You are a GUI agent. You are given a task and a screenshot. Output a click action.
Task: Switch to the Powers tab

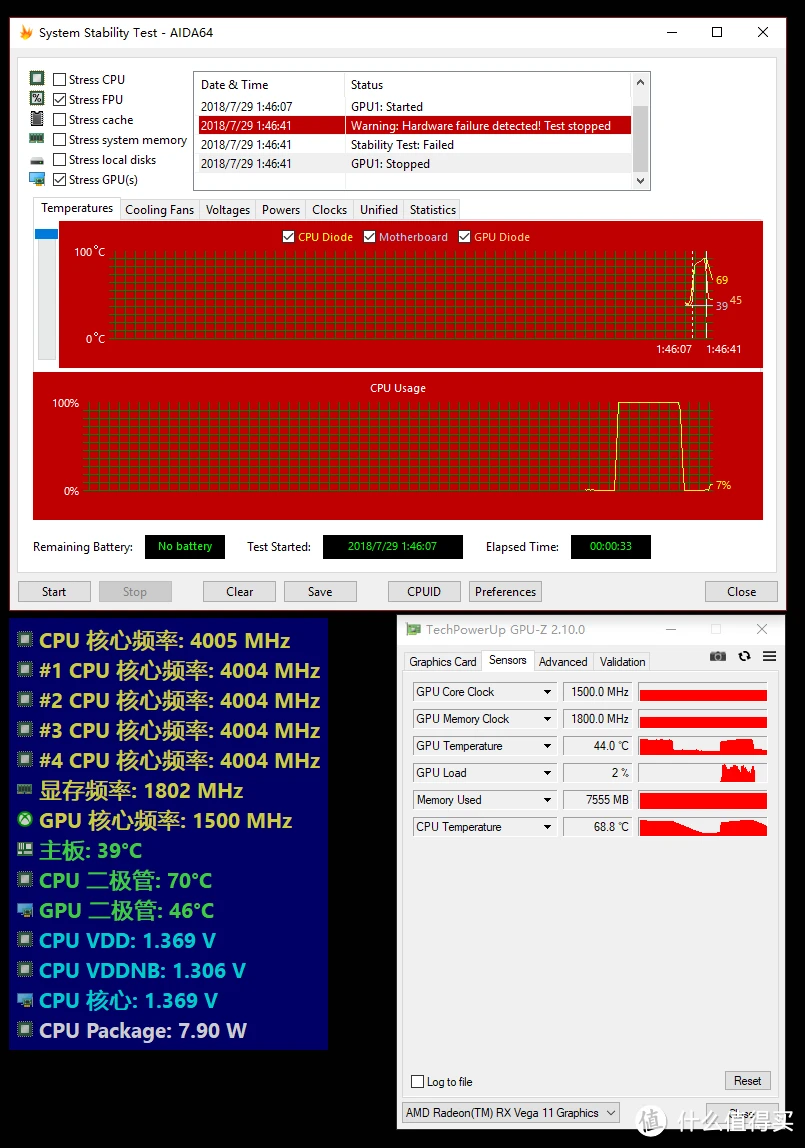281,210
